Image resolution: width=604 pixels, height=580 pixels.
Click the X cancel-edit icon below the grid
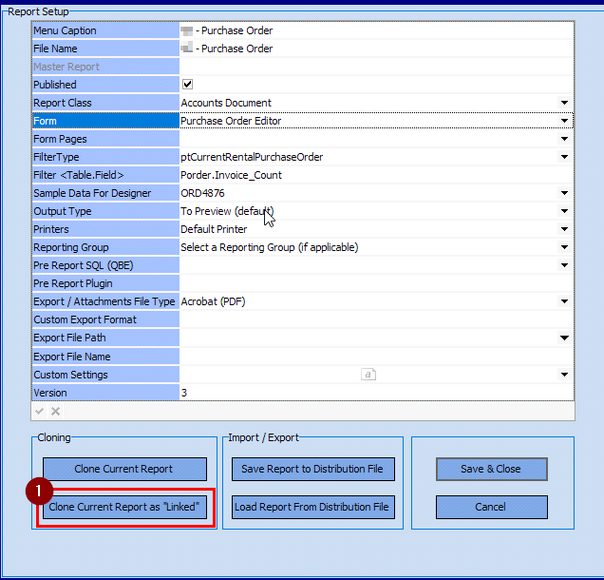(56, 411)
